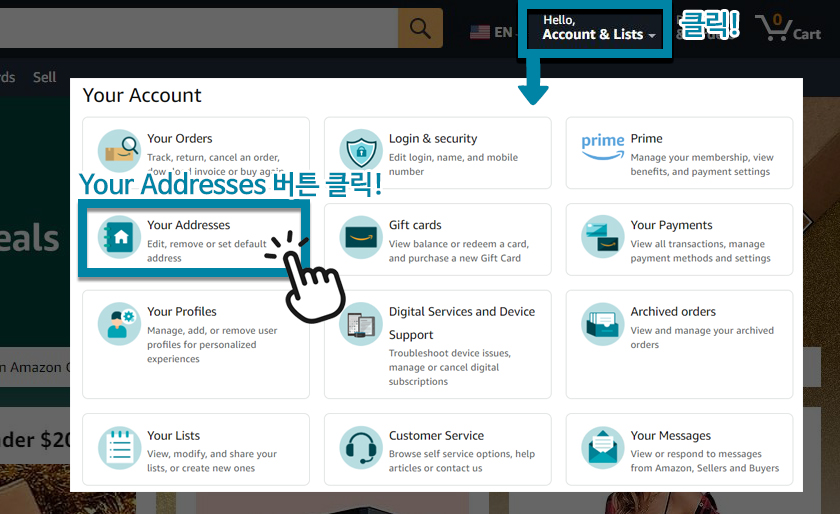Go to the Your Payments title
The width and height of the screenshot is (840, 514).
(671, 225)
